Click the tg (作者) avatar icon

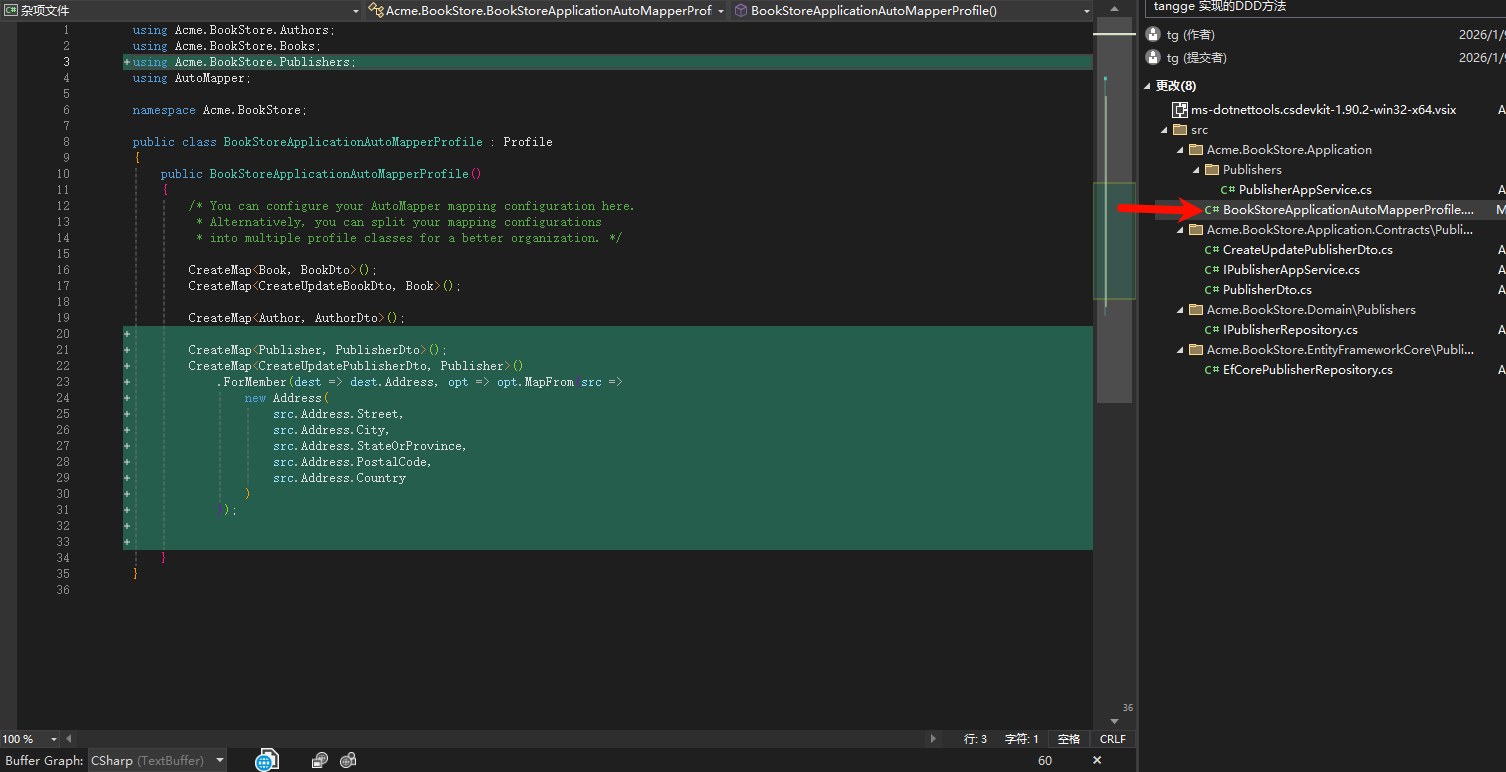[x=1153, y=35]
